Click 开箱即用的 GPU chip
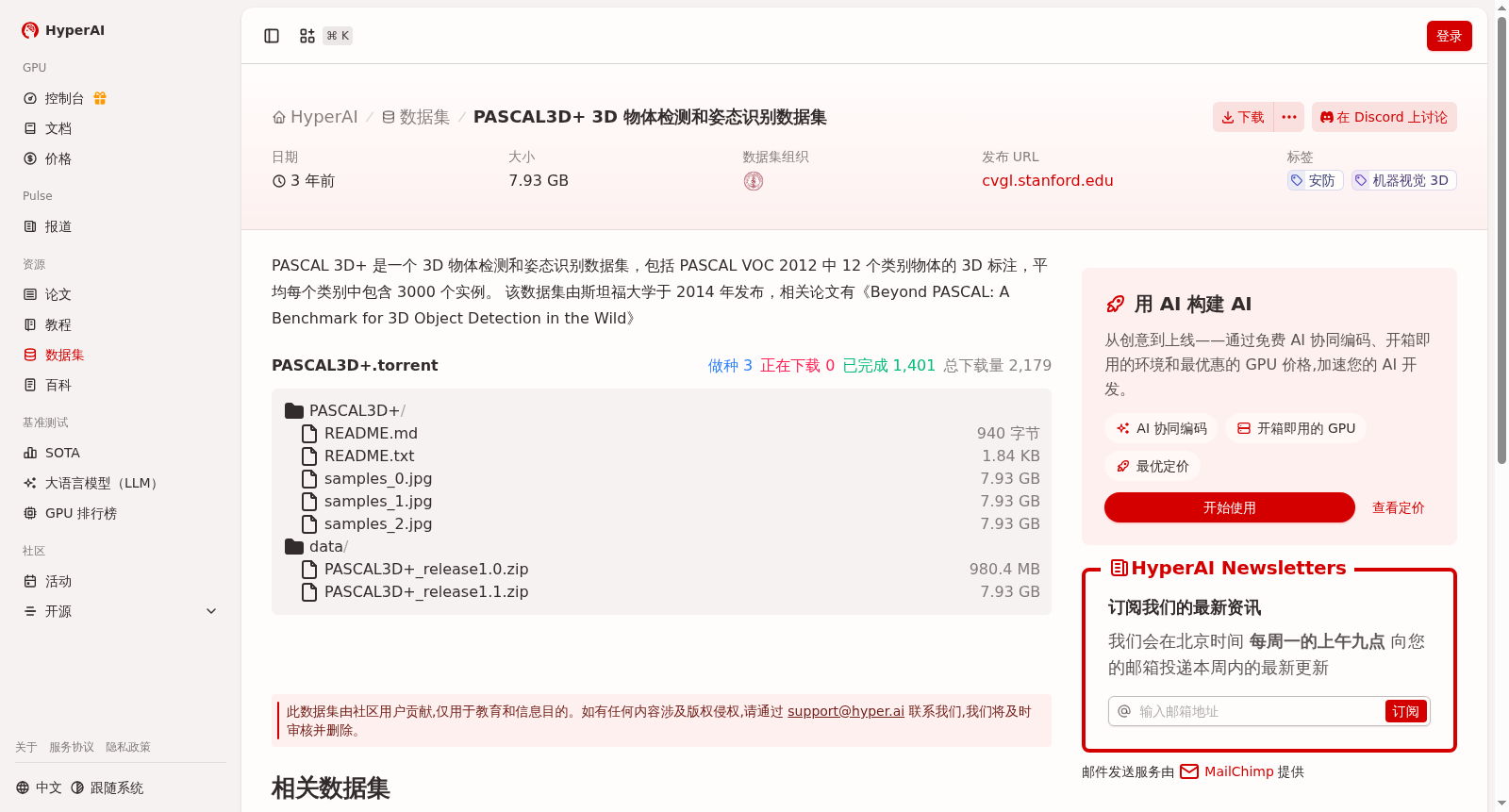 1296,428
